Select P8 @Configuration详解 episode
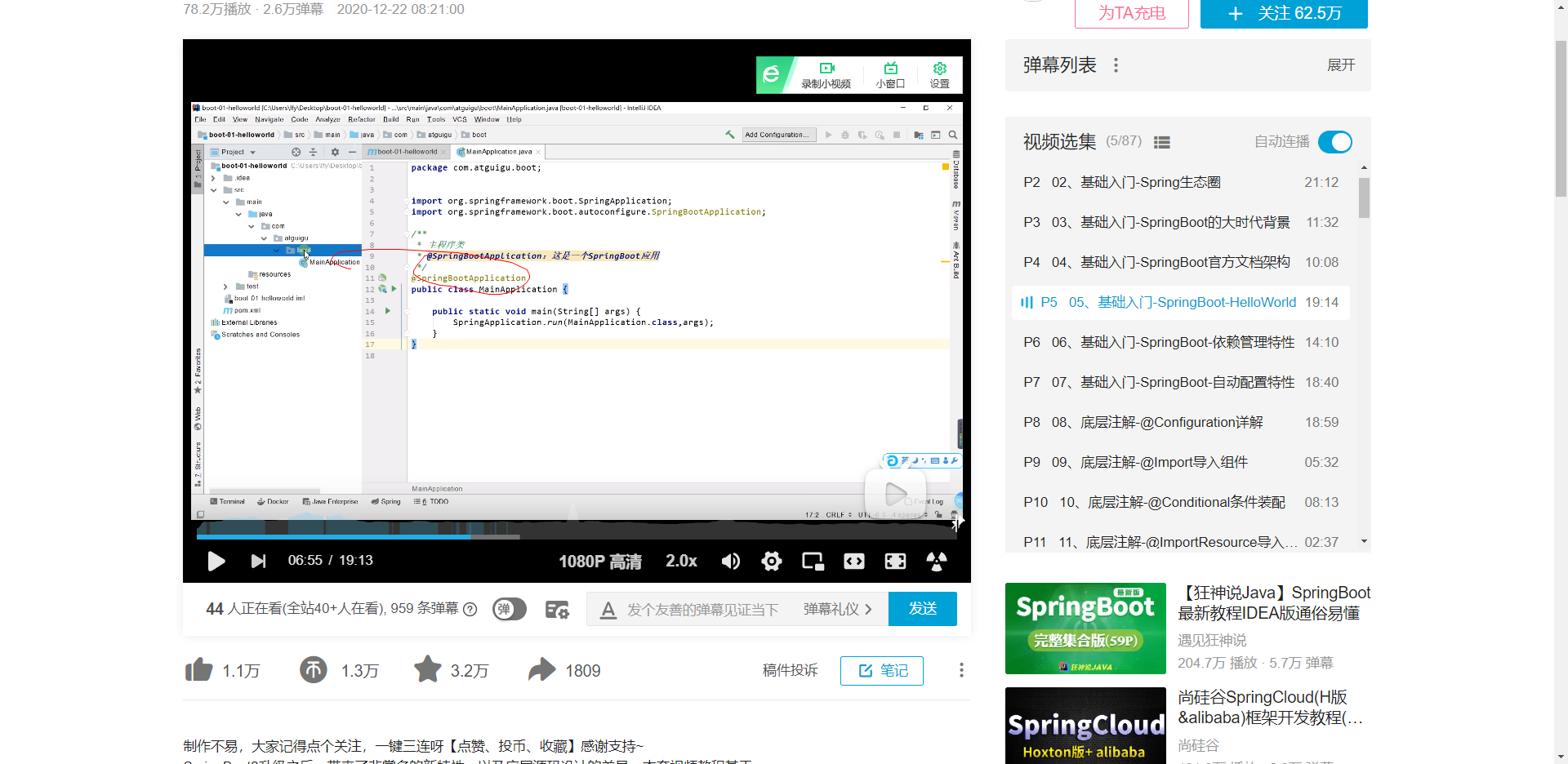This screenshot has width=1568, height=764. [1181, 422]
